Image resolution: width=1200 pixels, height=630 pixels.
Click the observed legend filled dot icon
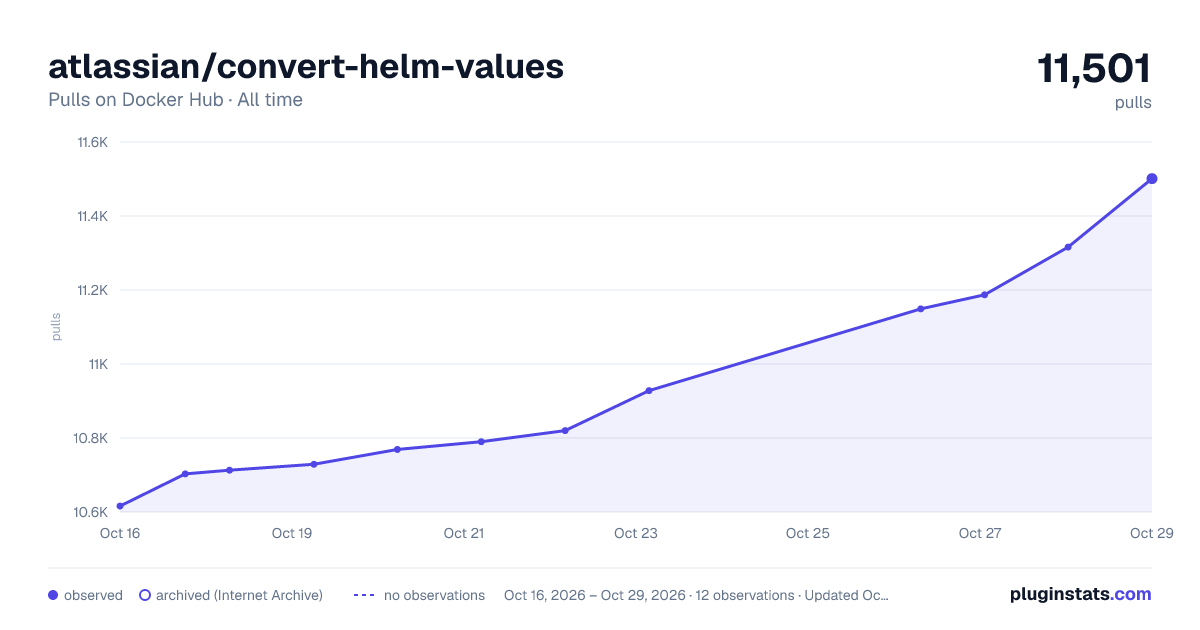coord(53,595)
